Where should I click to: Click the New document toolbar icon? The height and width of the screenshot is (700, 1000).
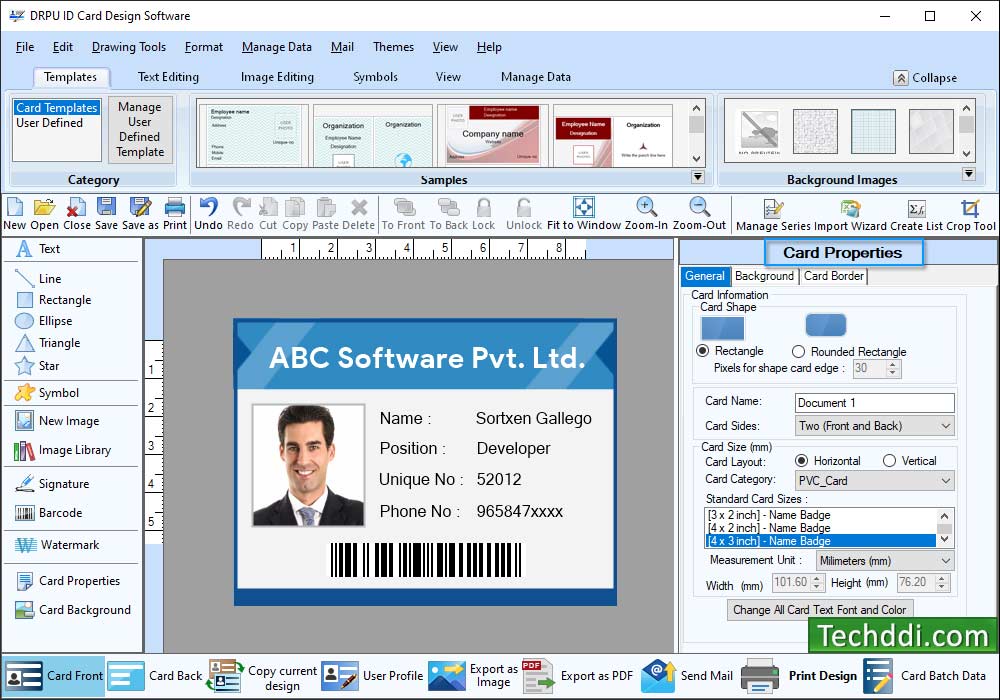pos(15,207)
